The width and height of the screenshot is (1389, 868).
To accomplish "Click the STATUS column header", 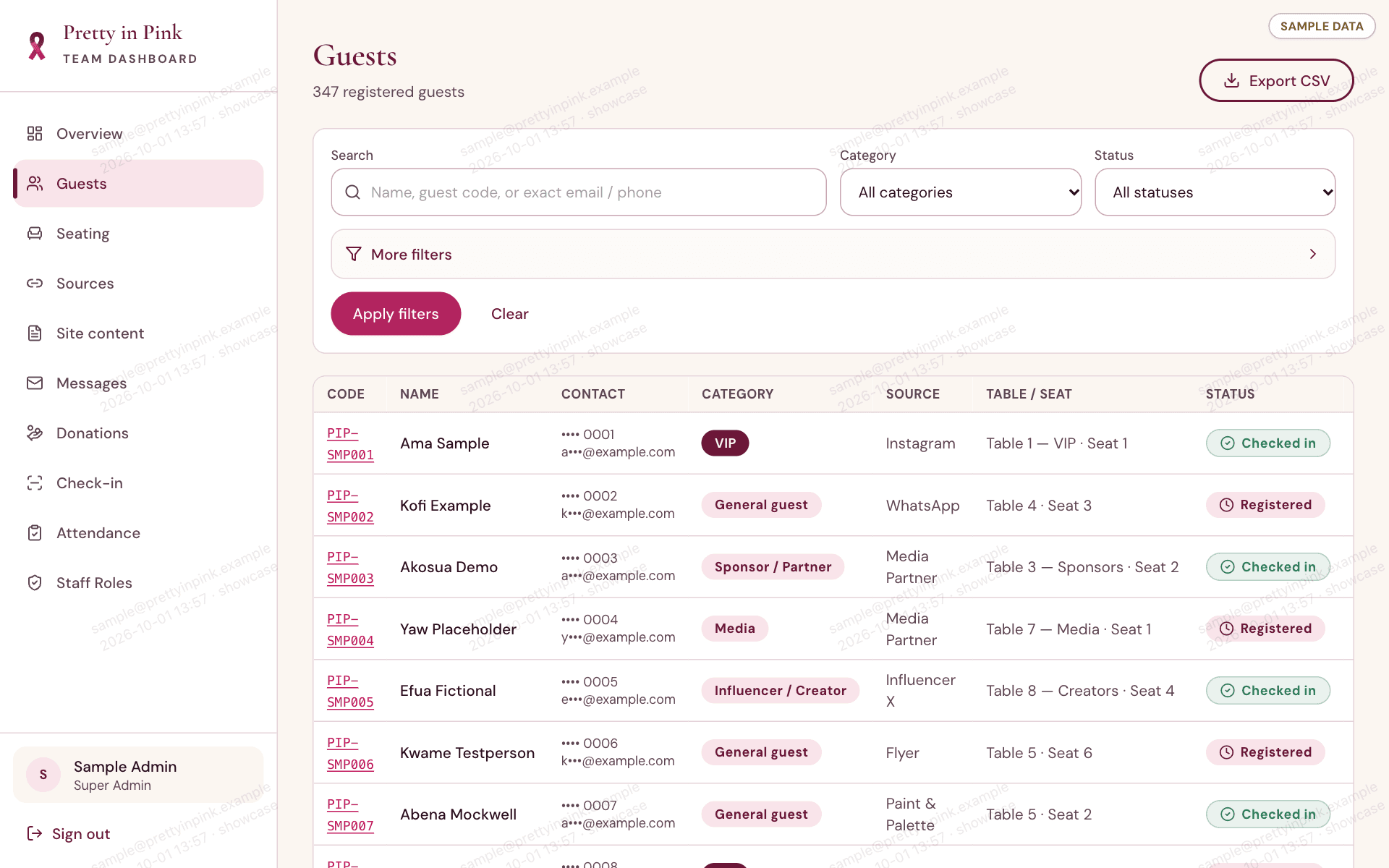I will (x=1230, y=394).
